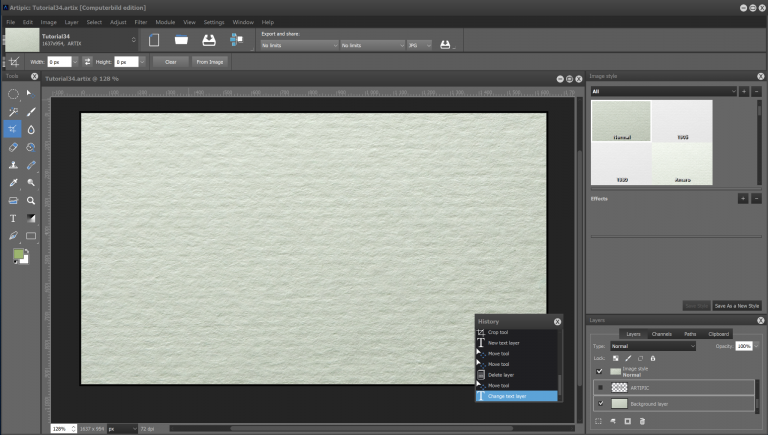Save the document via tray icon
This screenshot has height=435, width=768.
click(209, 40)
